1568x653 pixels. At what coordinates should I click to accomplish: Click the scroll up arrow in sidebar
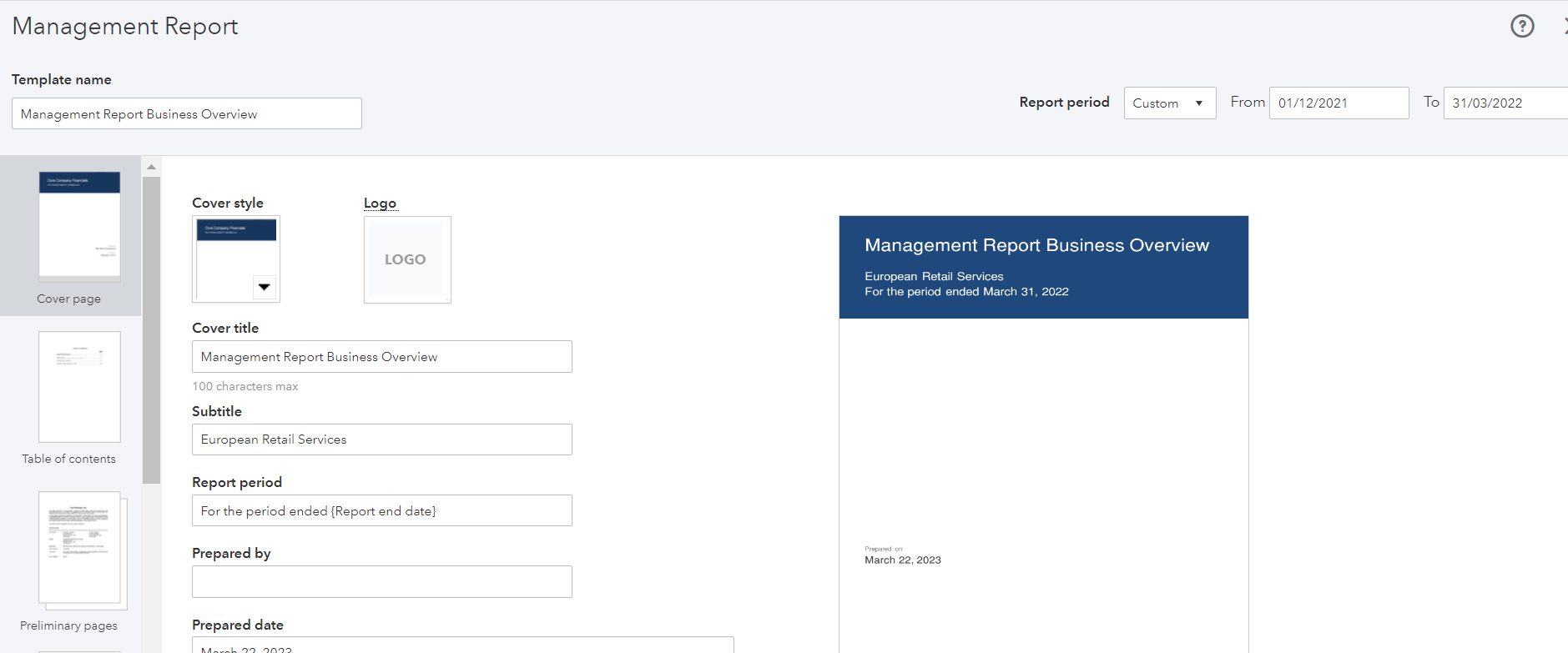click(x=151, y=167)
